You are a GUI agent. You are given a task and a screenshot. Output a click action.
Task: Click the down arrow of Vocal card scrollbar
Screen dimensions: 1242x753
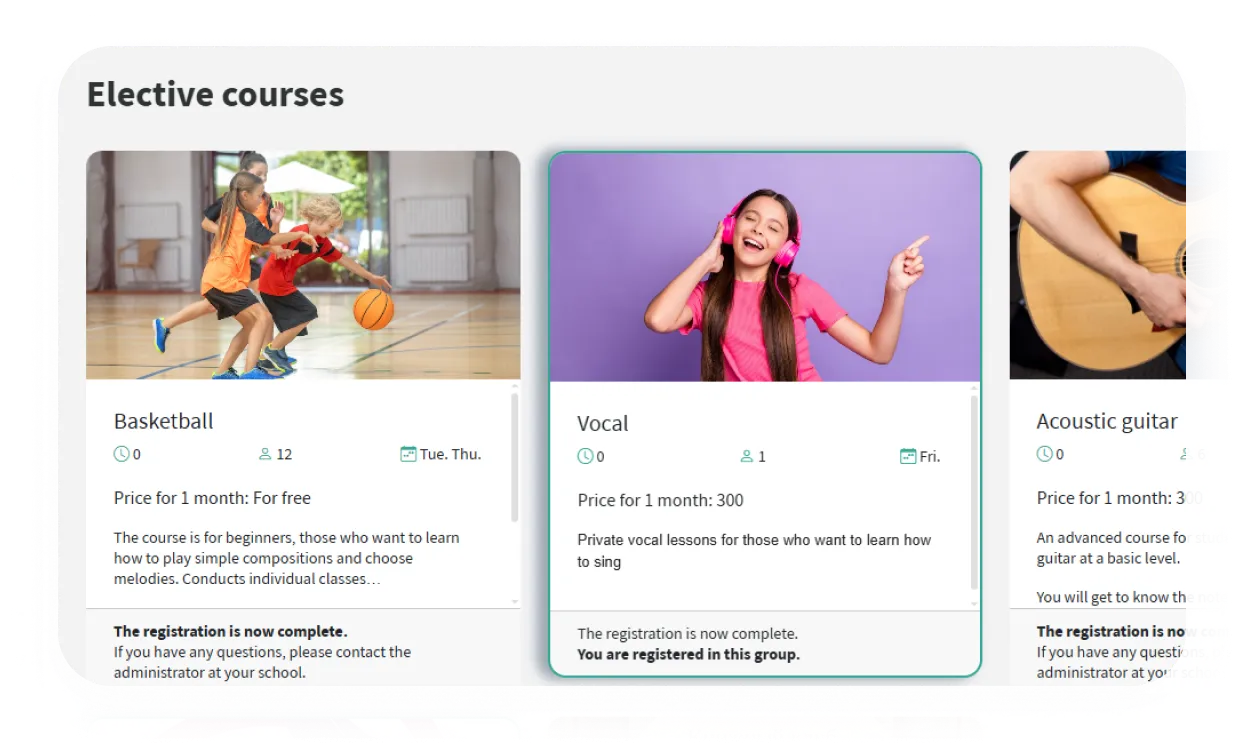click(x=975, y=604)
